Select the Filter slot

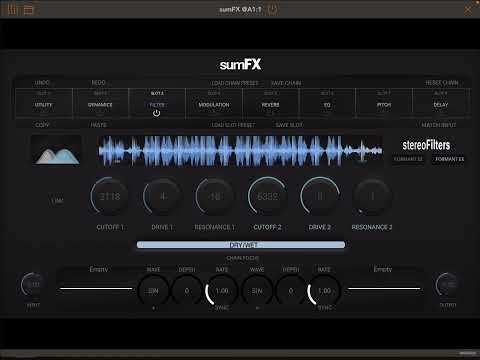pyautogui.click(x=157, y=104)
